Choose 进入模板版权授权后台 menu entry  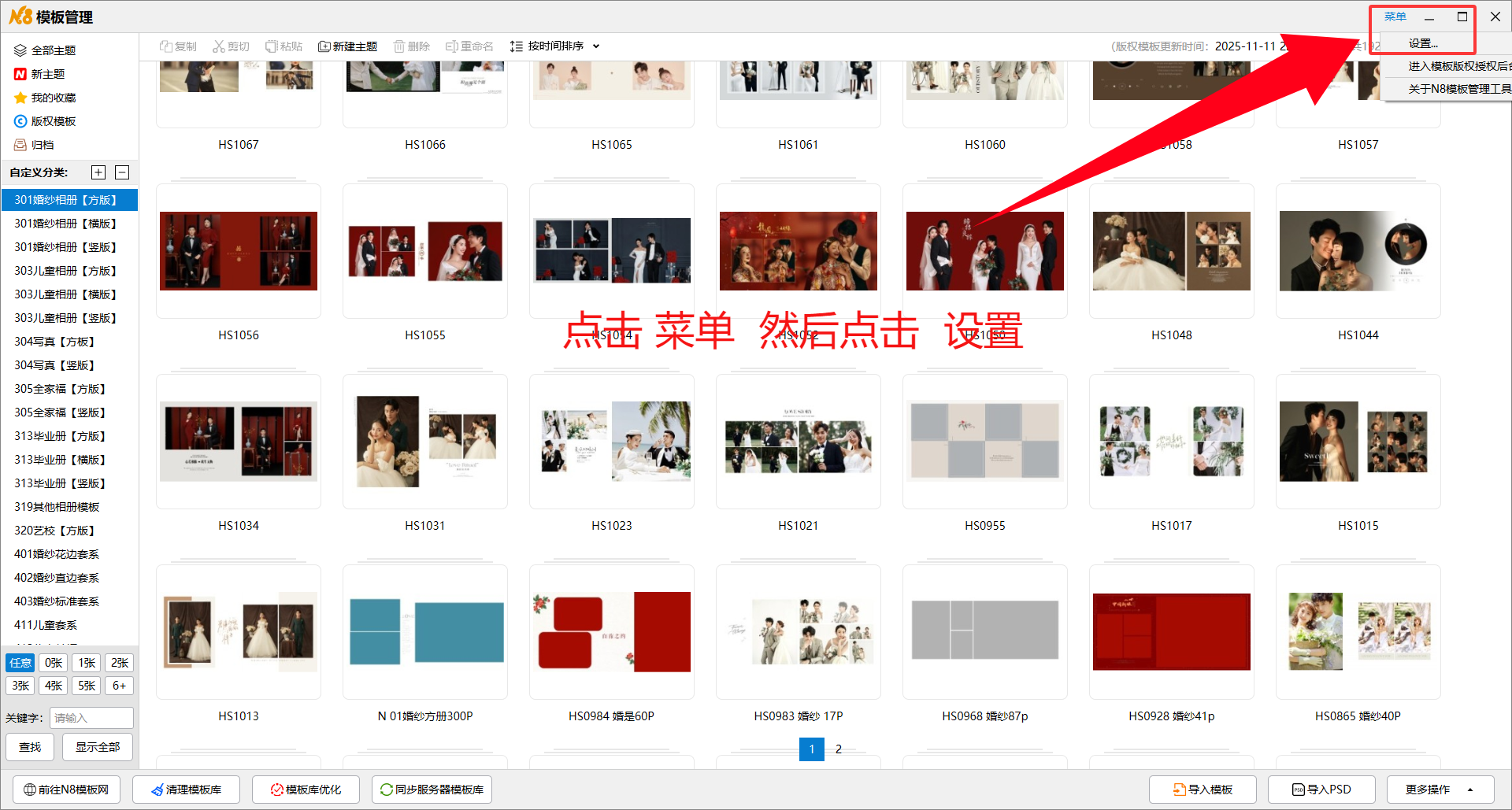1460,66
